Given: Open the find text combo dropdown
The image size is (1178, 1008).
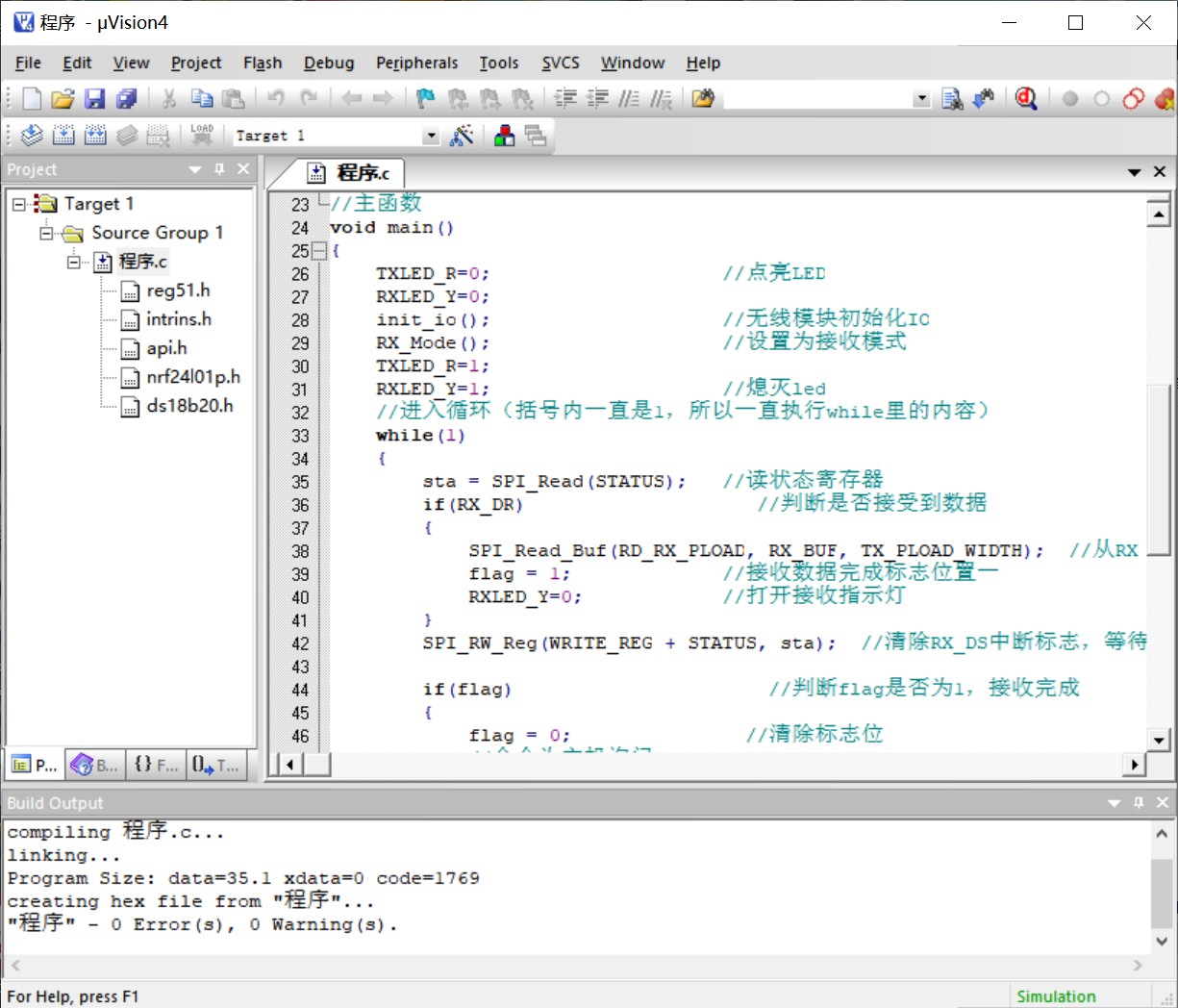Looking at the screenshot, I should tap(922, 98).
